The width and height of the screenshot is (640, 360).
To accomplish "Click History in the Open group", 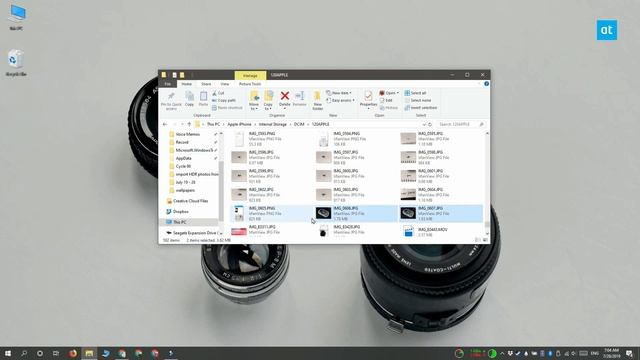I will (x=389, y=108).
